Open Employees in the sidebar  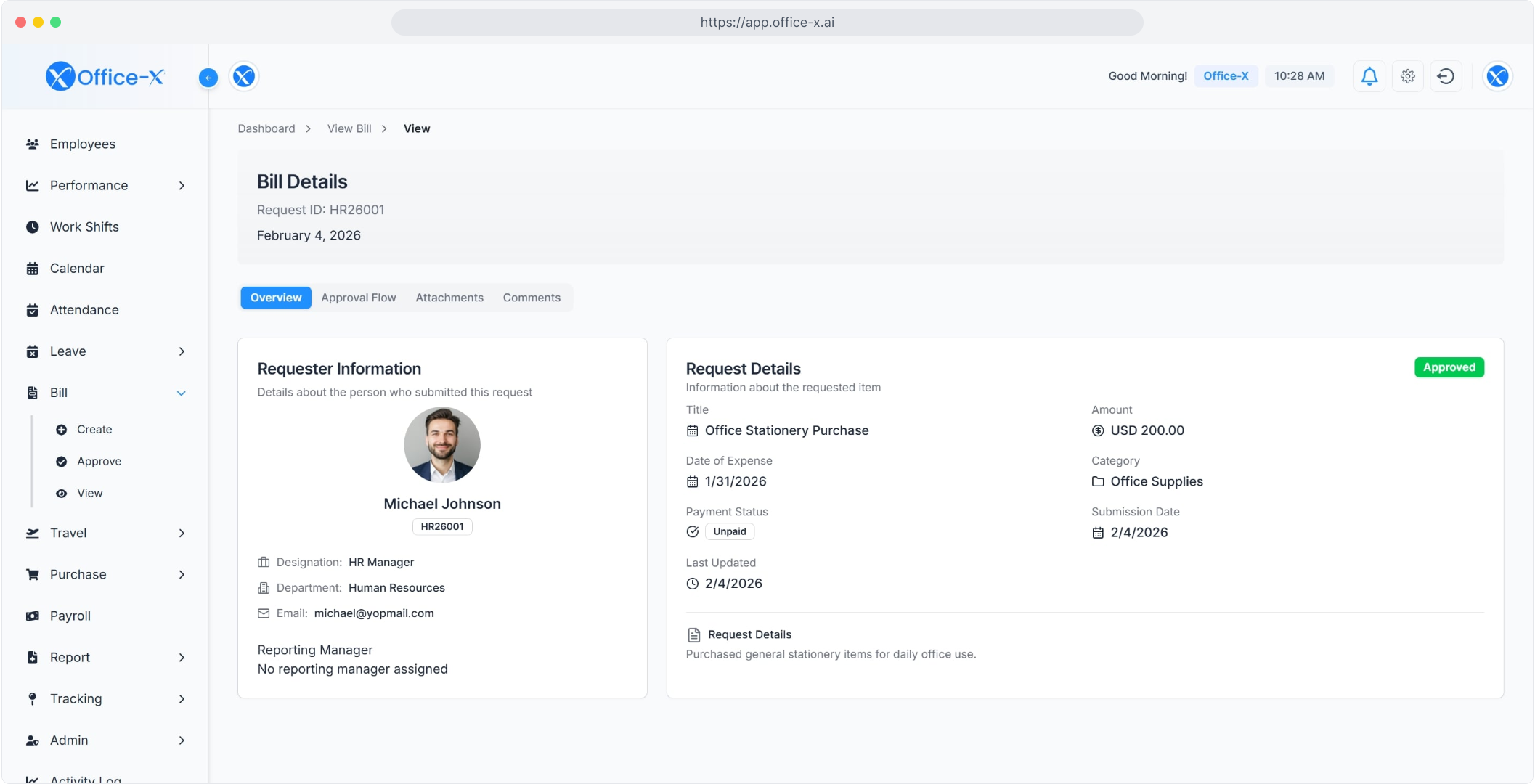pos(82,144)
